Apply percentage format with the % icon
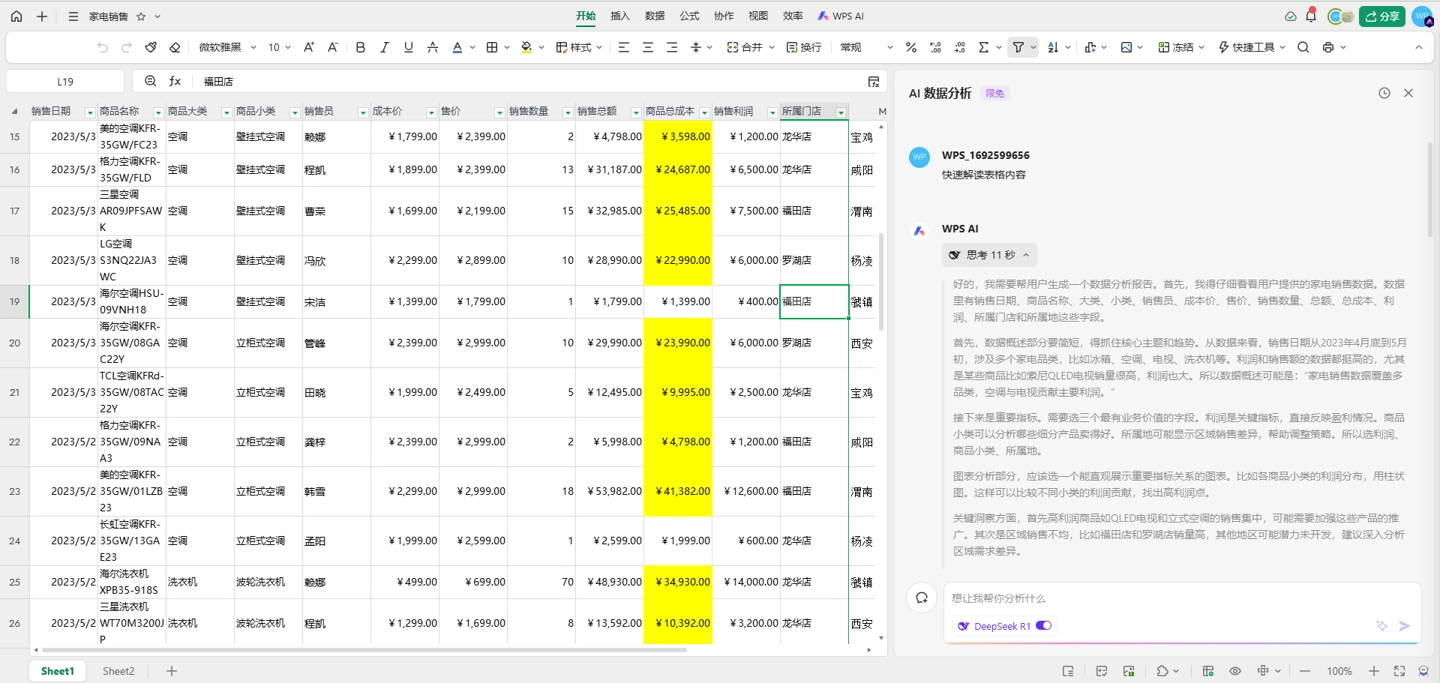The width and height of the screenshot is (1440, 683). [910, 46]
